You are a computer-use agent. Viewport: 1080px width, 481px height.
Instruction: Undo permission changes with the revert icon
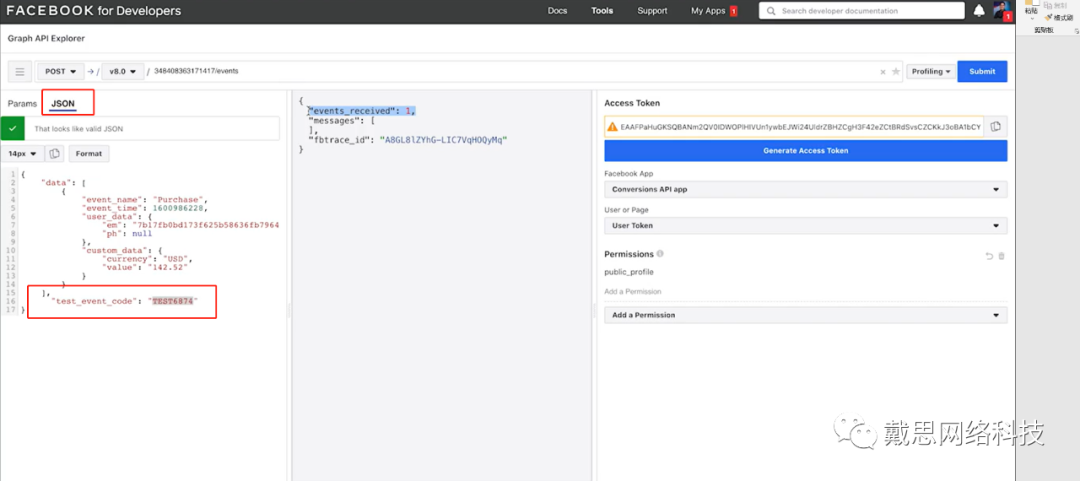pyautogui.click(x=989, y=256)
